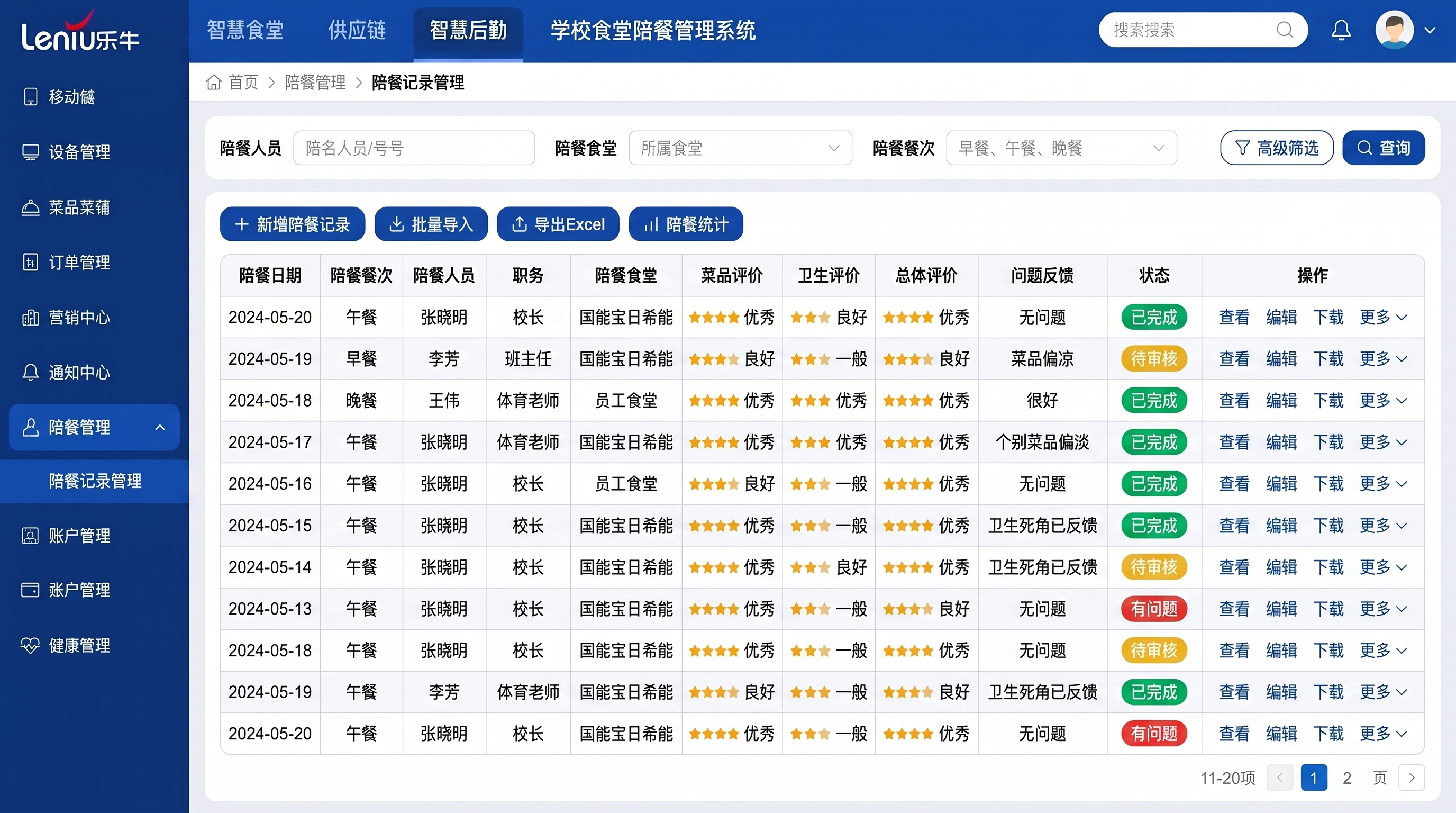Image resolution: width=1456 pixels, height=813 pixels.
Task: Click the 陪餐人员 name input field
Action: pyautogui.click(x=414, y=148)
